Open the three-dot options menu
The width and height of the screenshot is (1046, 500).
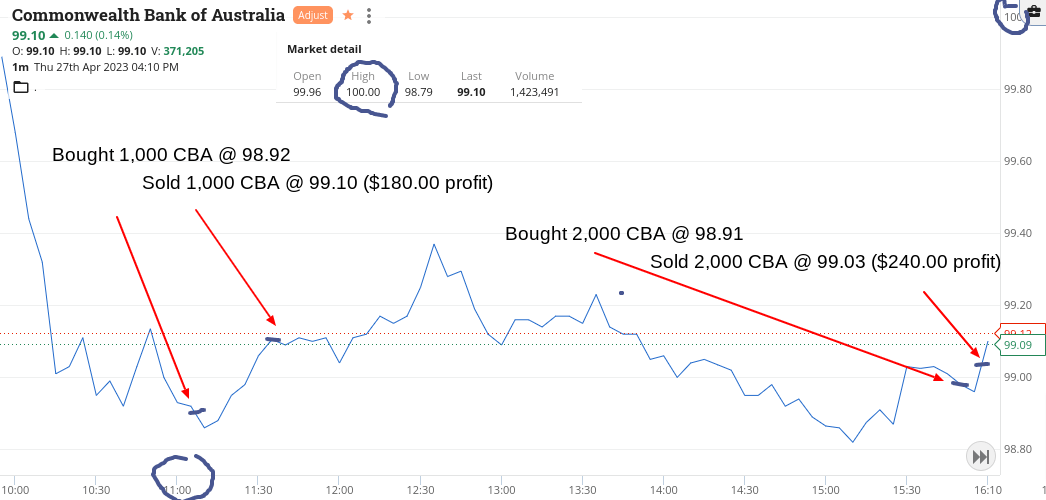[370, 15]
